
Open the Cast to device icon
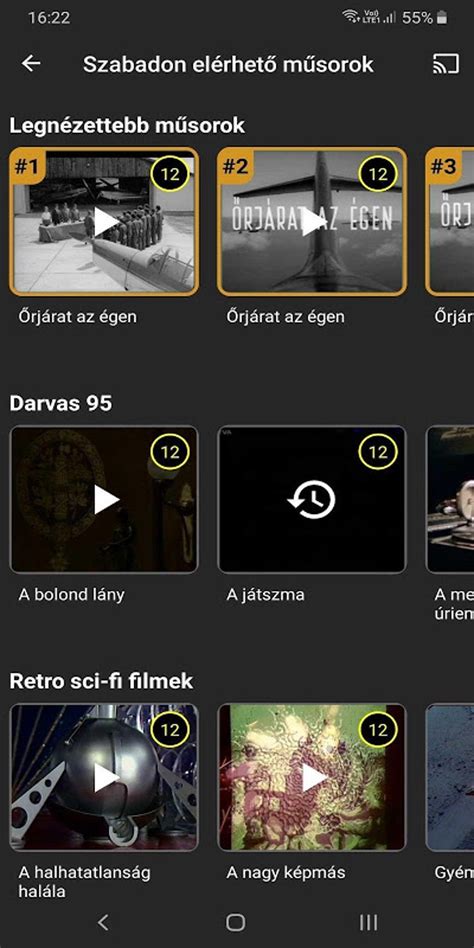pos(446,63)
